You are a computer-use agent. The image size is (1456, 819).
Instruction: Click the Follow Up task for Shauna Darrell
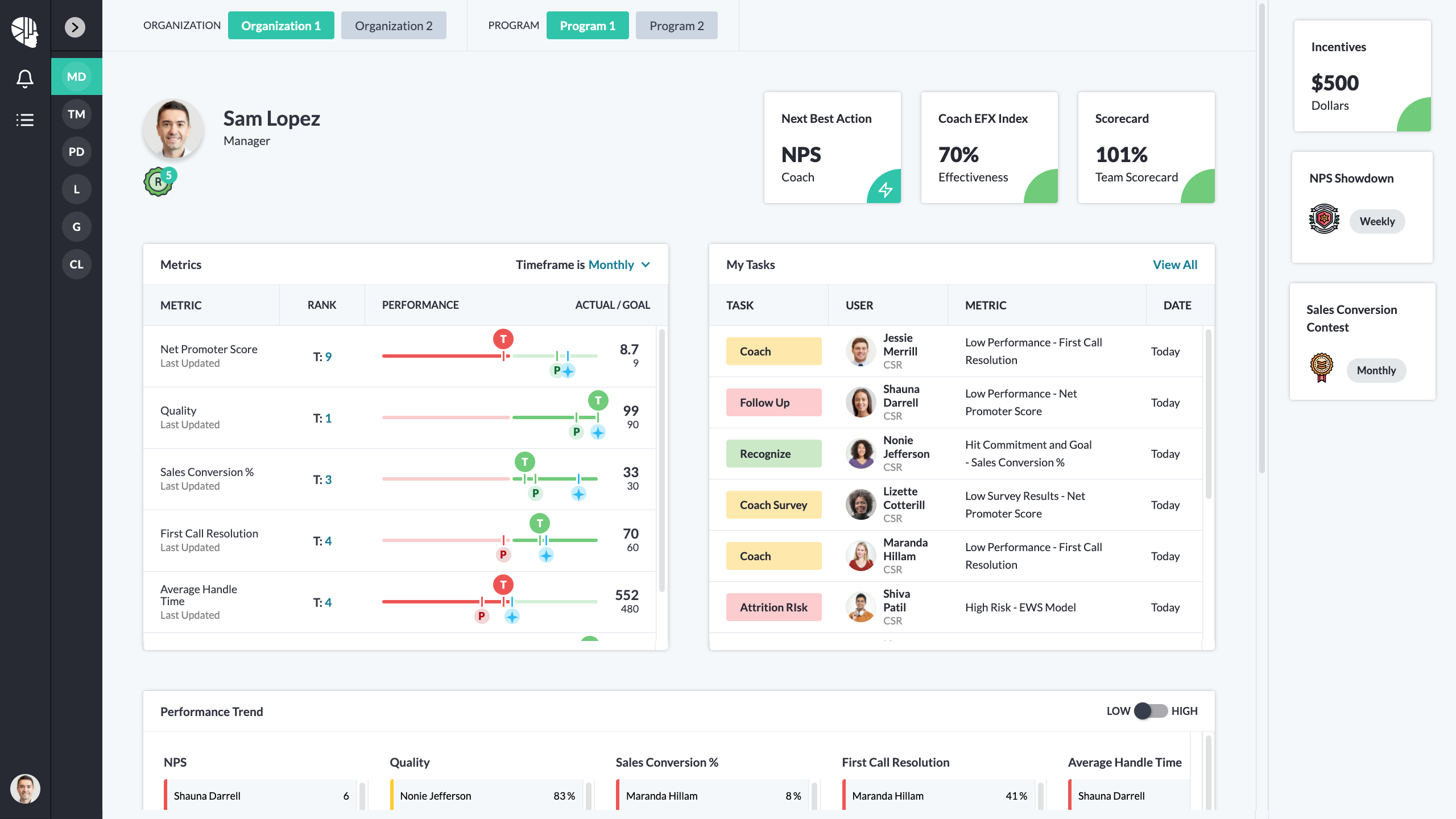pyautogui.click(x=773, y=403)
